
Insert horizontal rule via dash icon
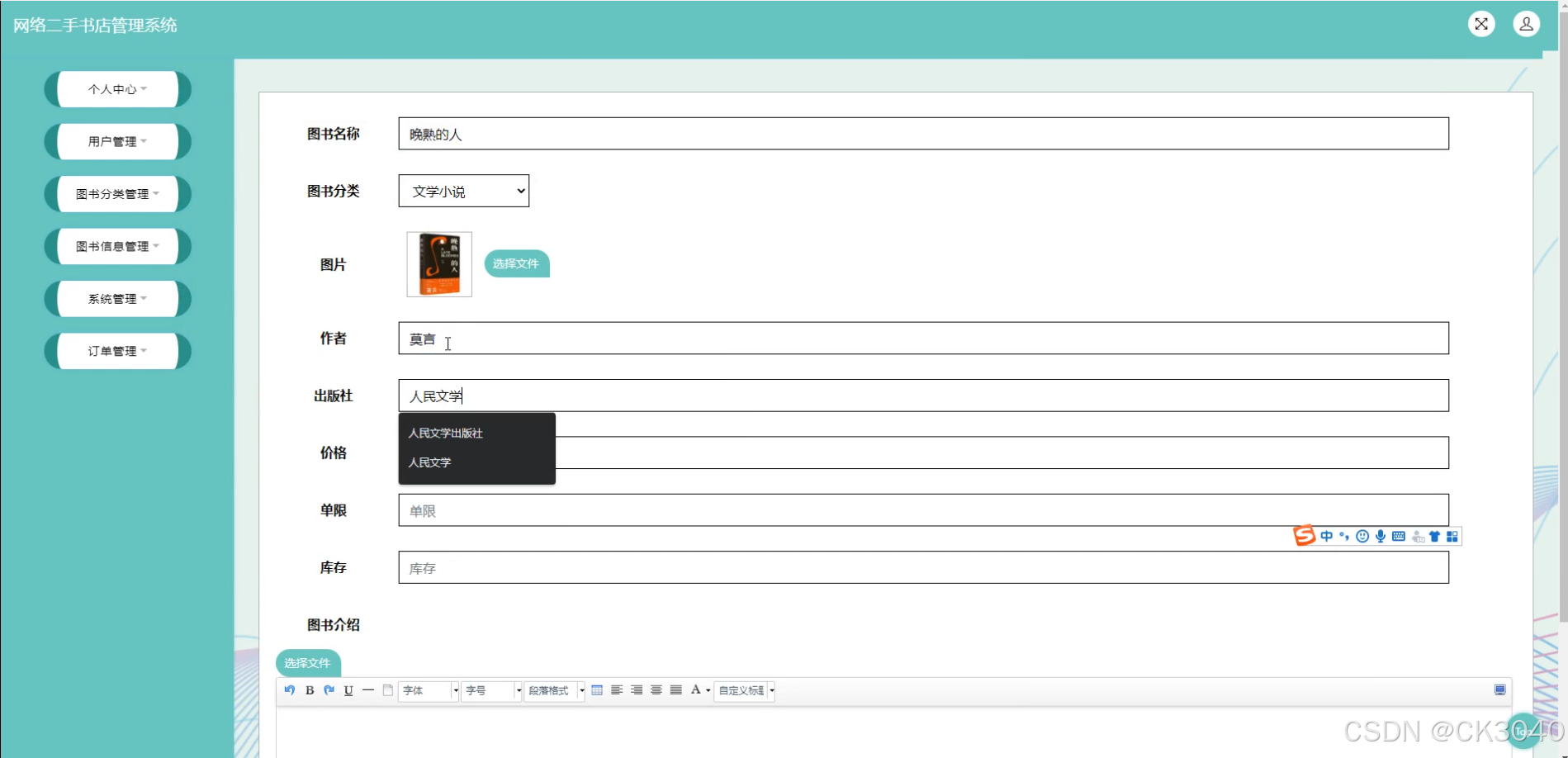tap(368, 690)
